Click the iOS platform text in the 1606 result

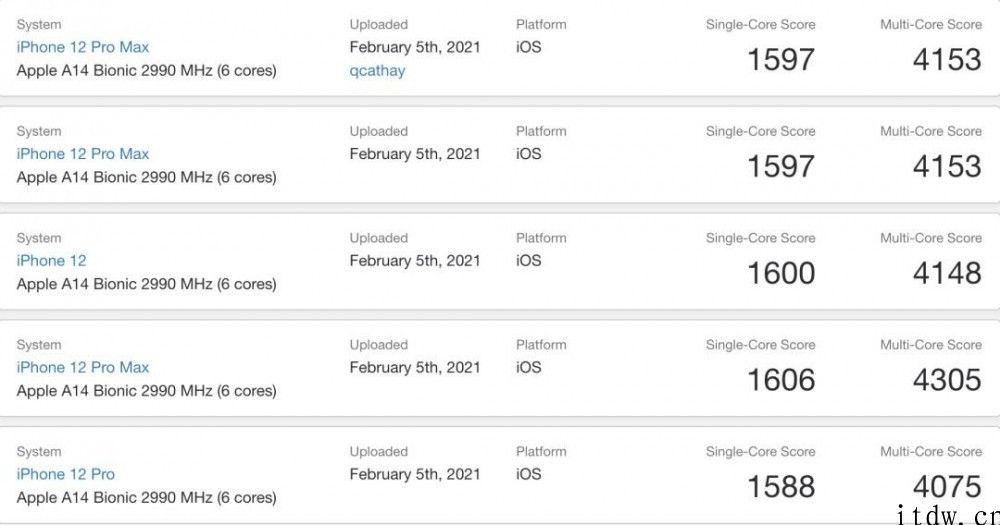coord(529,367)
